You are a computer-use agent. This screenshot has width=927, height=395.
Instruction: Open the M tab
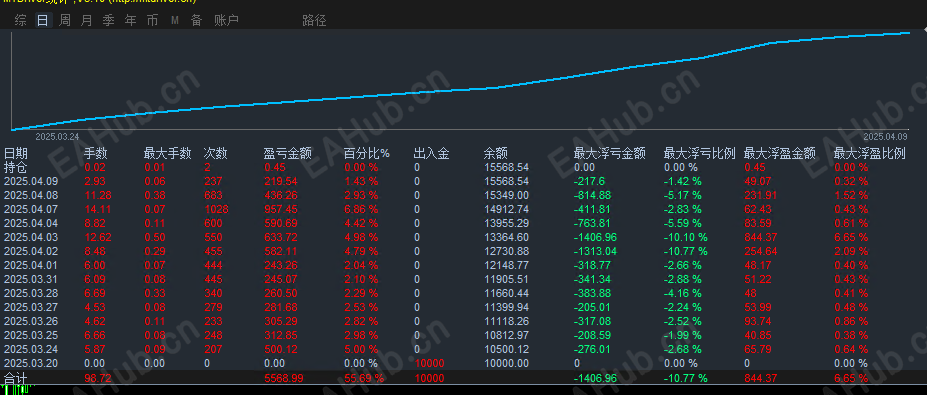click(175, 21)
